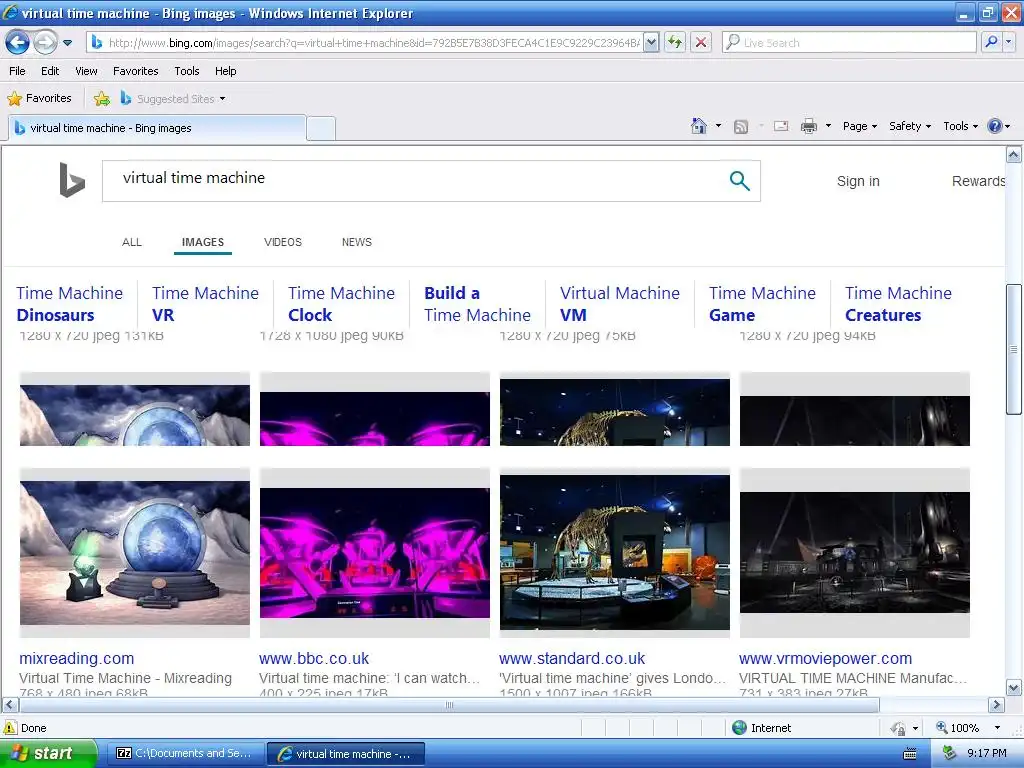Select Time Machine Creatures suggestion
Screen dimensions: 1024x768
(899, 304)
